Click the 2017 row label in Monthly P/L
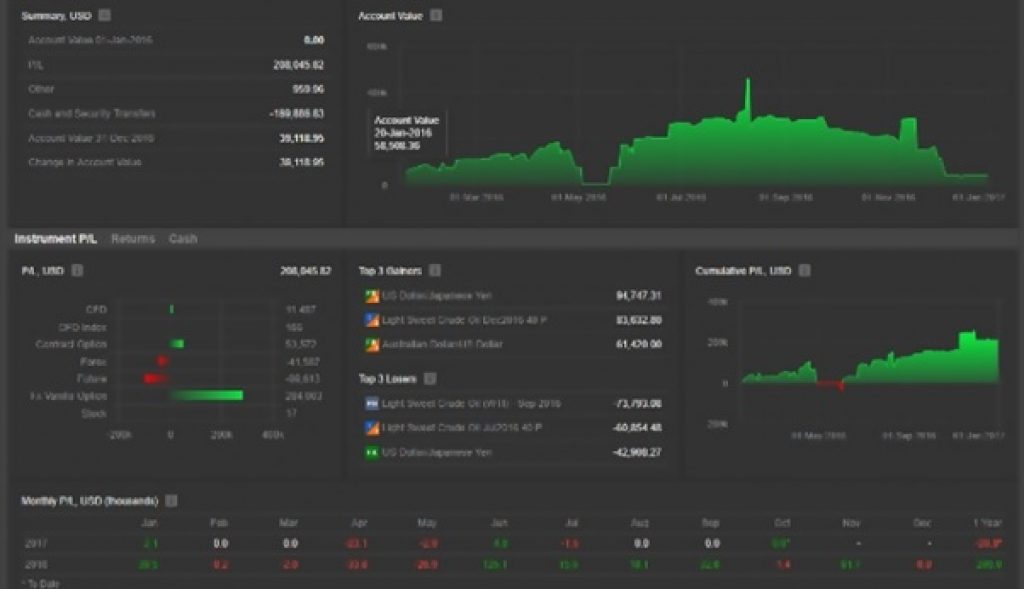The height and width of the screenshot is (589, 1024). tap(36, 543)
